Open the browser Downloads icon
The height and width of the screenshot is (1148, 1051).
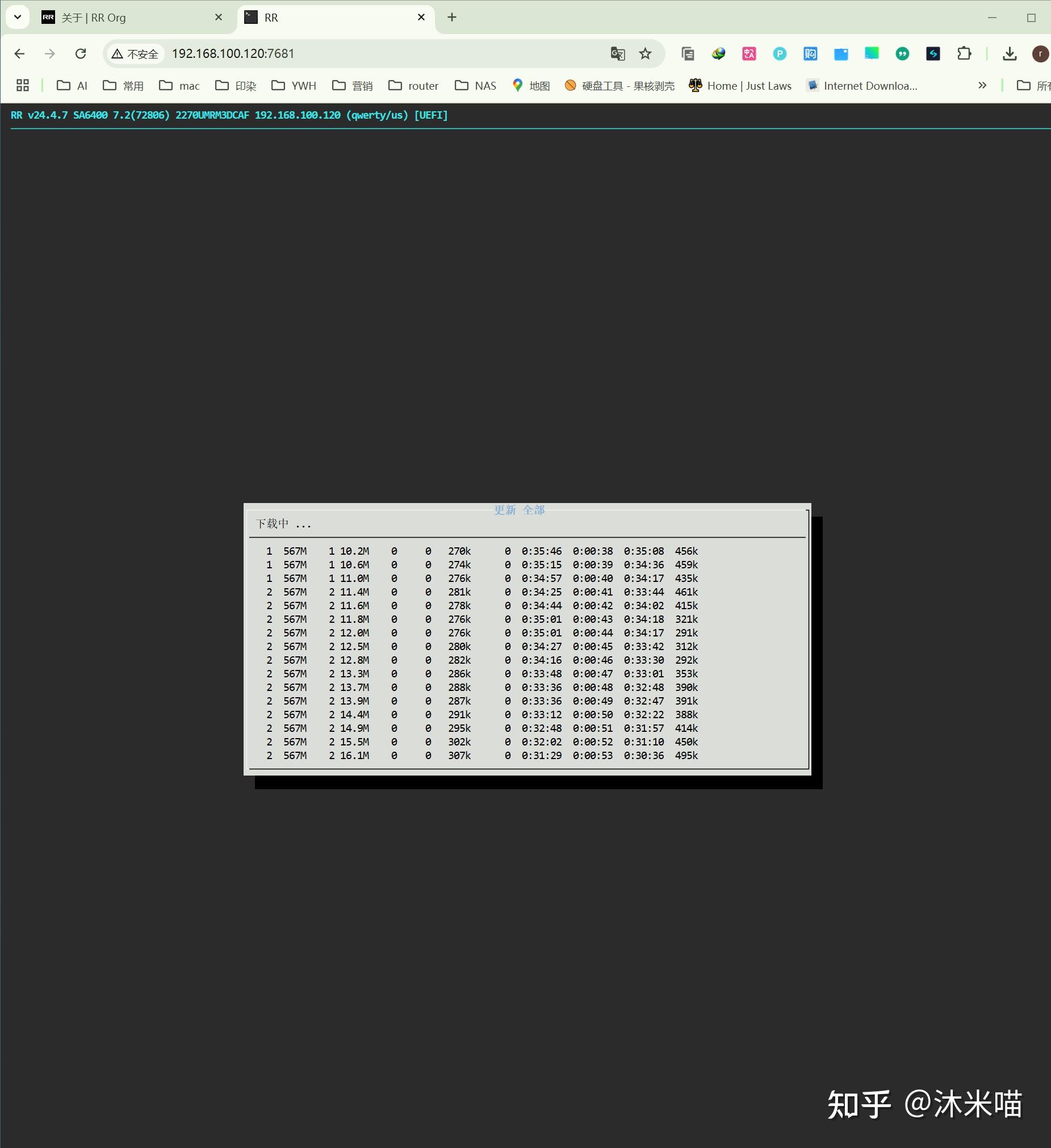click(x=1011, y=54)
